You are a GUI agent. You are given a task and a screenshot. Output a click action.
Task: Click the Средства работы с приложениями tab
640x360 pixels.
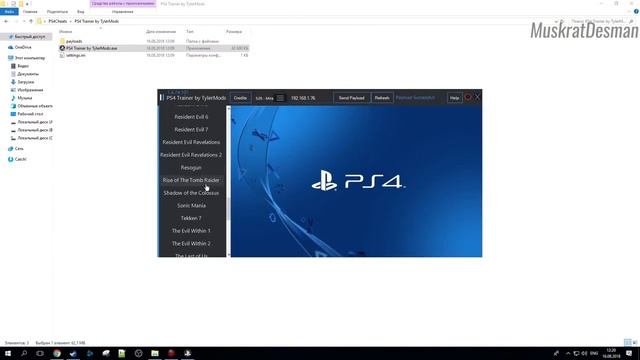(x=123, y=4)
